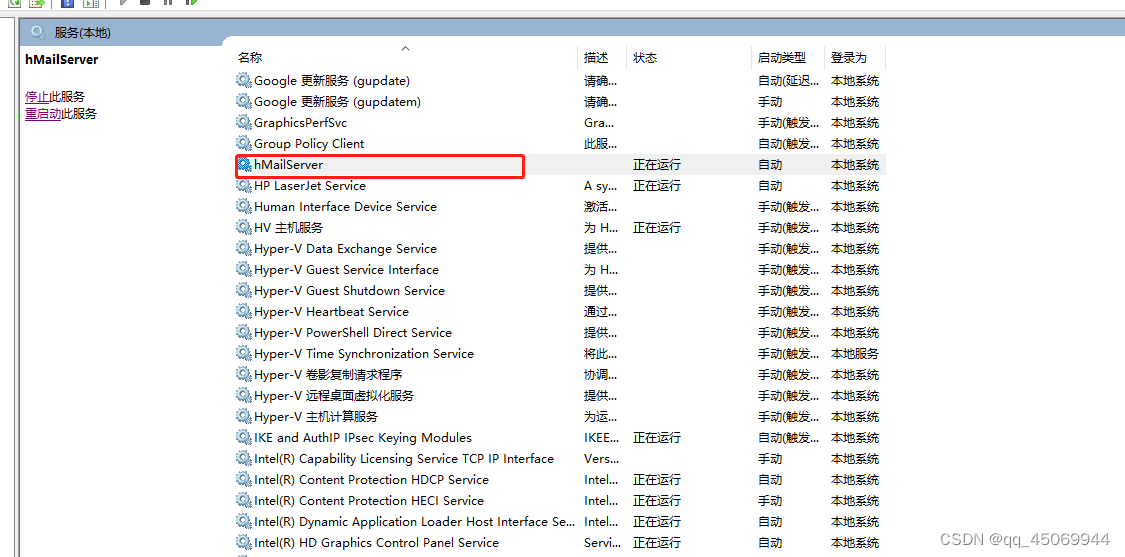This screenshot has width=1125, height=557.
Task: Select the Group Policy Client name
Action: (309, 144)
